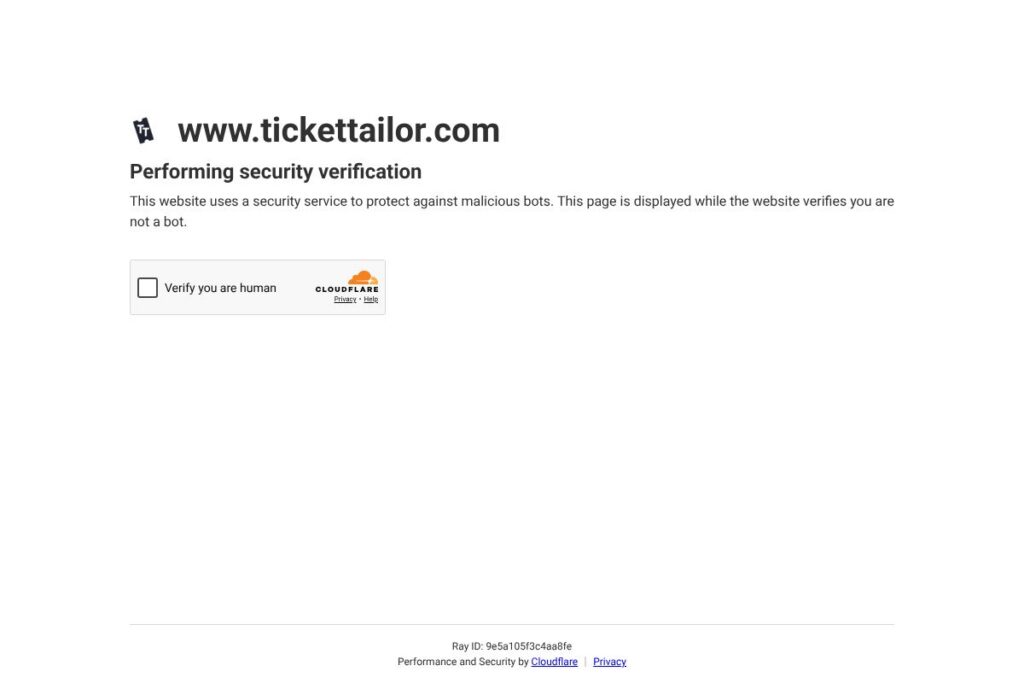Click the CLOUDFLARE wordmark in the widget
Screen dimensions: 1024x683
click(x=347, y=289)
